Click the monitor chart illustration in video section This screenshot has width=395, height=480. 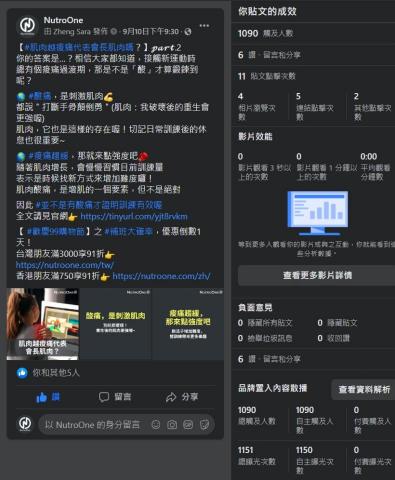(x=317, y=213)
